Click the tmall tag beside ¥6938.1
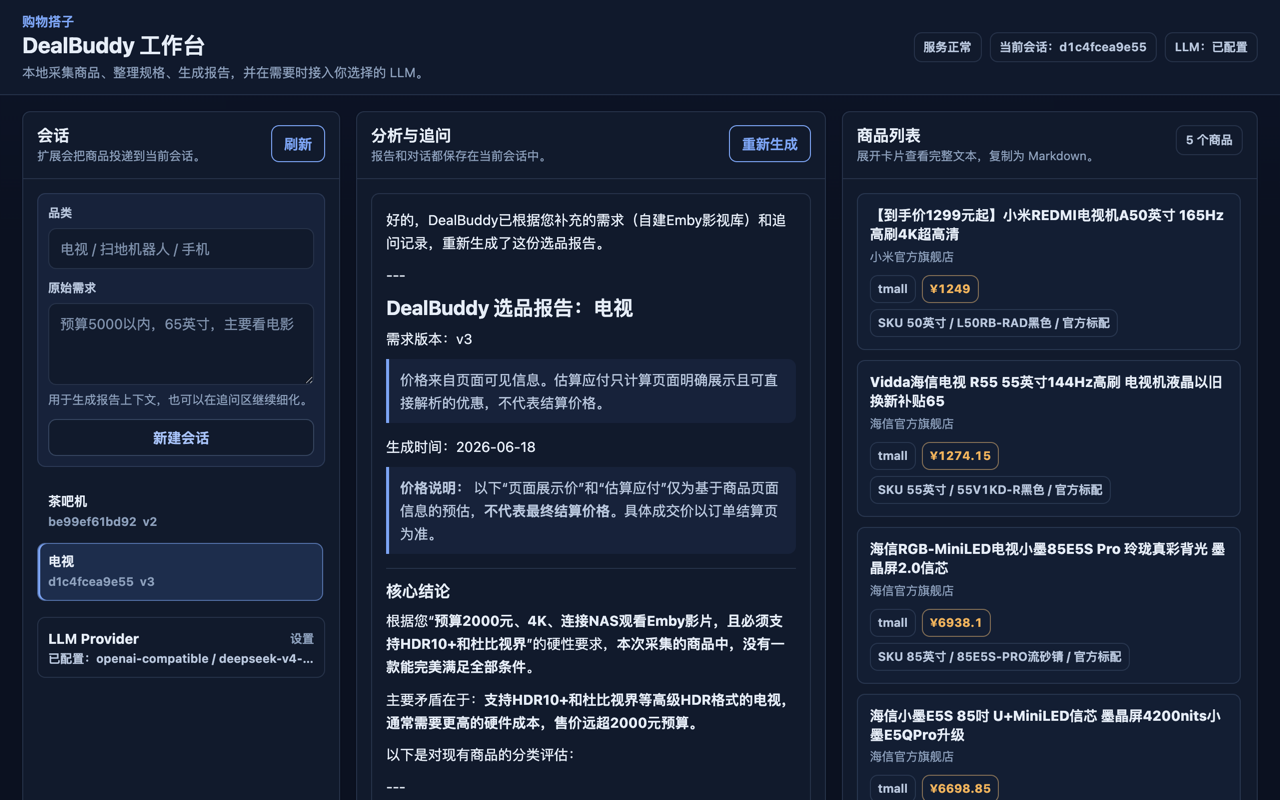The height and width of the screenshot is (800, 1280). tap(893, 623)
